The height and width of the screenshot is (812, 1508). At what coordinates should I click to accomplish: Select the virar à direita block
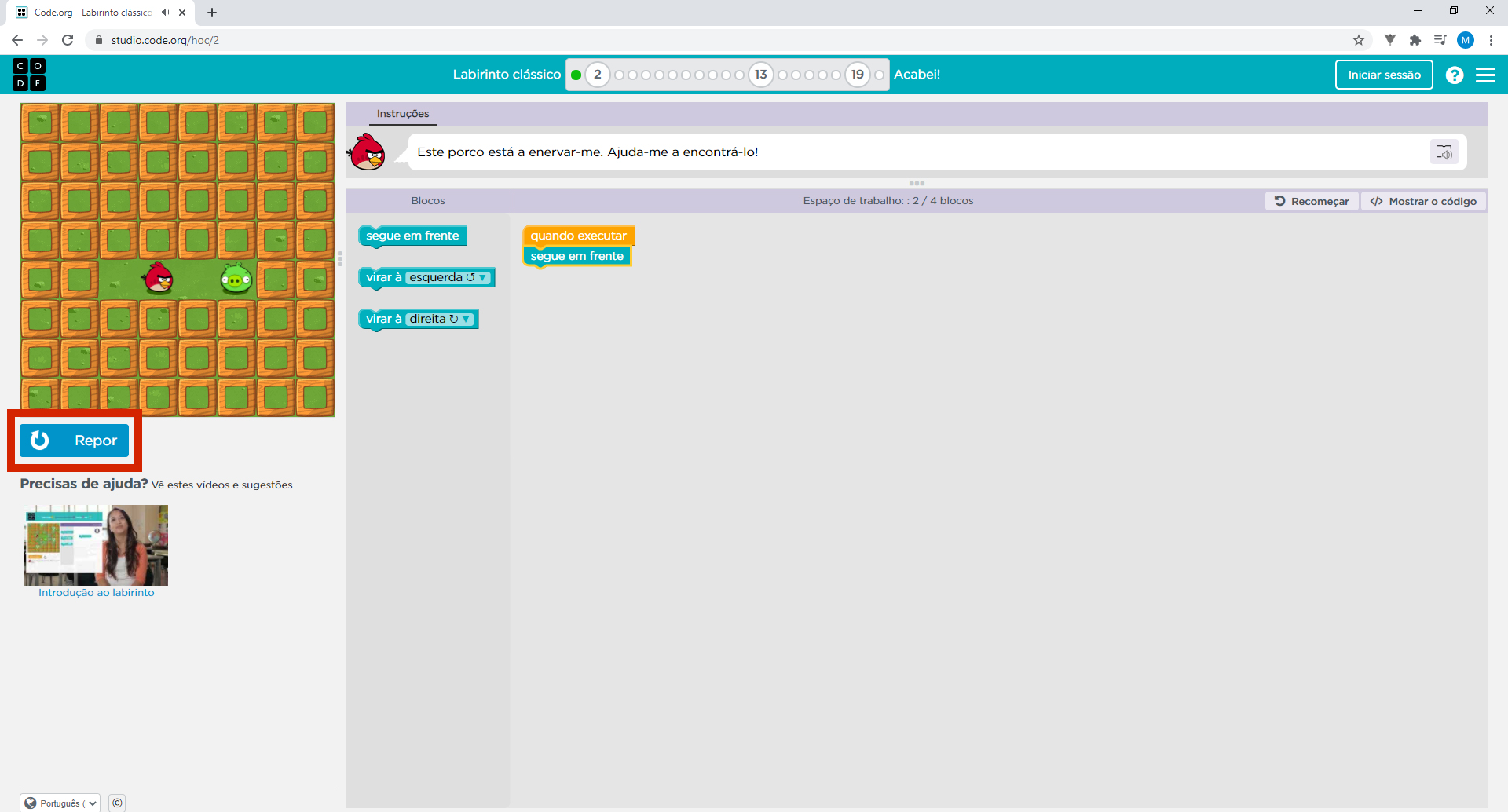(x=419, y=319)
